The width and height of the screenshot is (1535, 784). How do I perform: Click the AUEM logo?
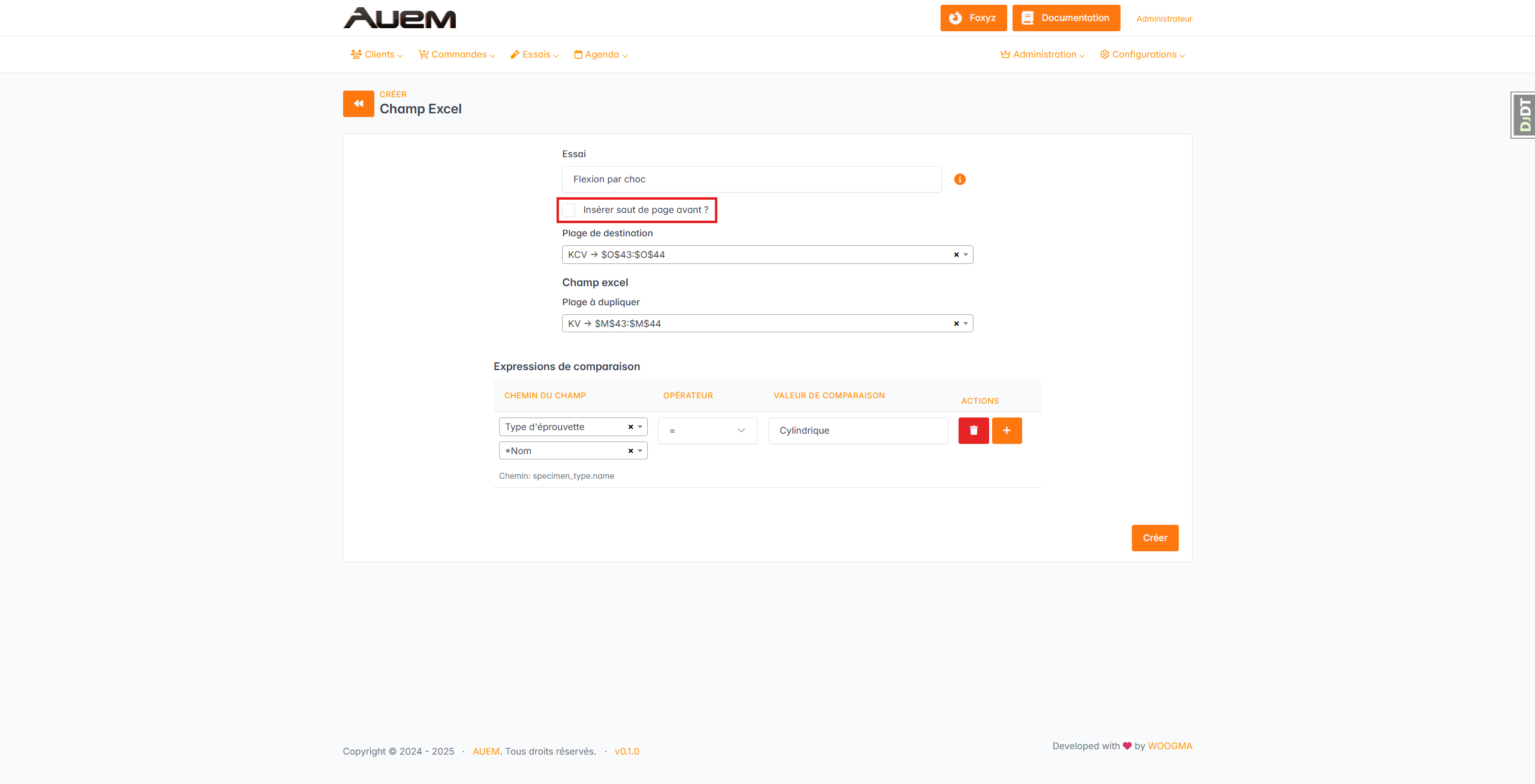pos(399,18)
